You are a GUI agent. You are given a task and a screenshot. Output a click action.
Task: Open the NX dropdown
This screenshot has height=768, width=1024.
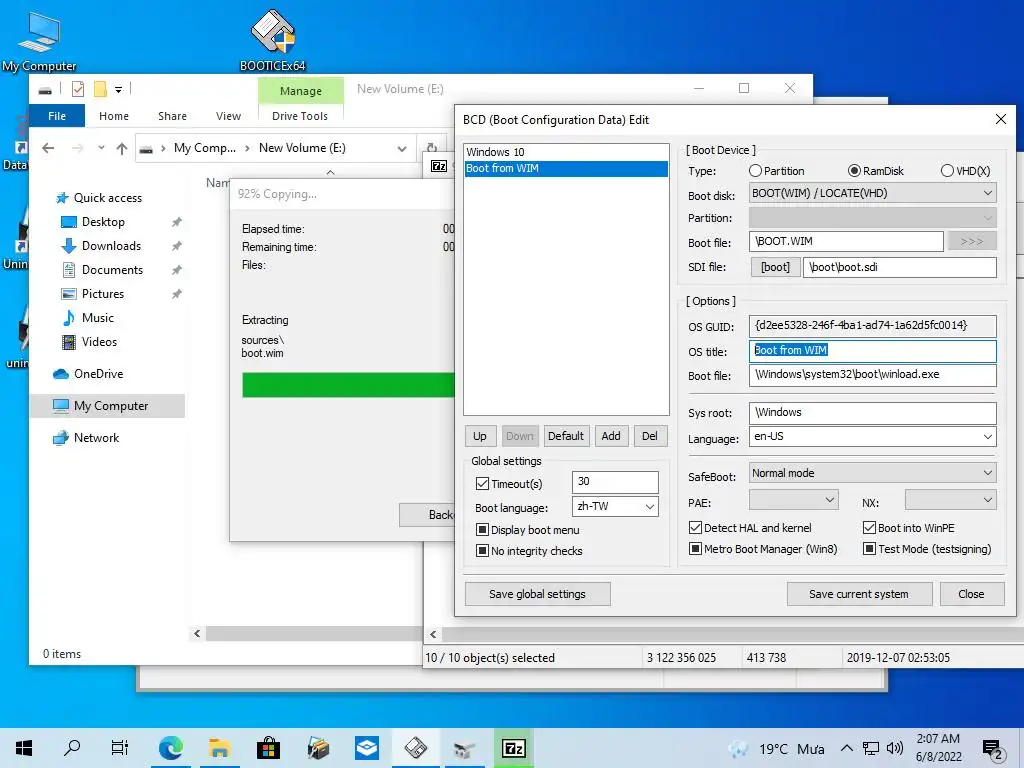tap(951, 501)
